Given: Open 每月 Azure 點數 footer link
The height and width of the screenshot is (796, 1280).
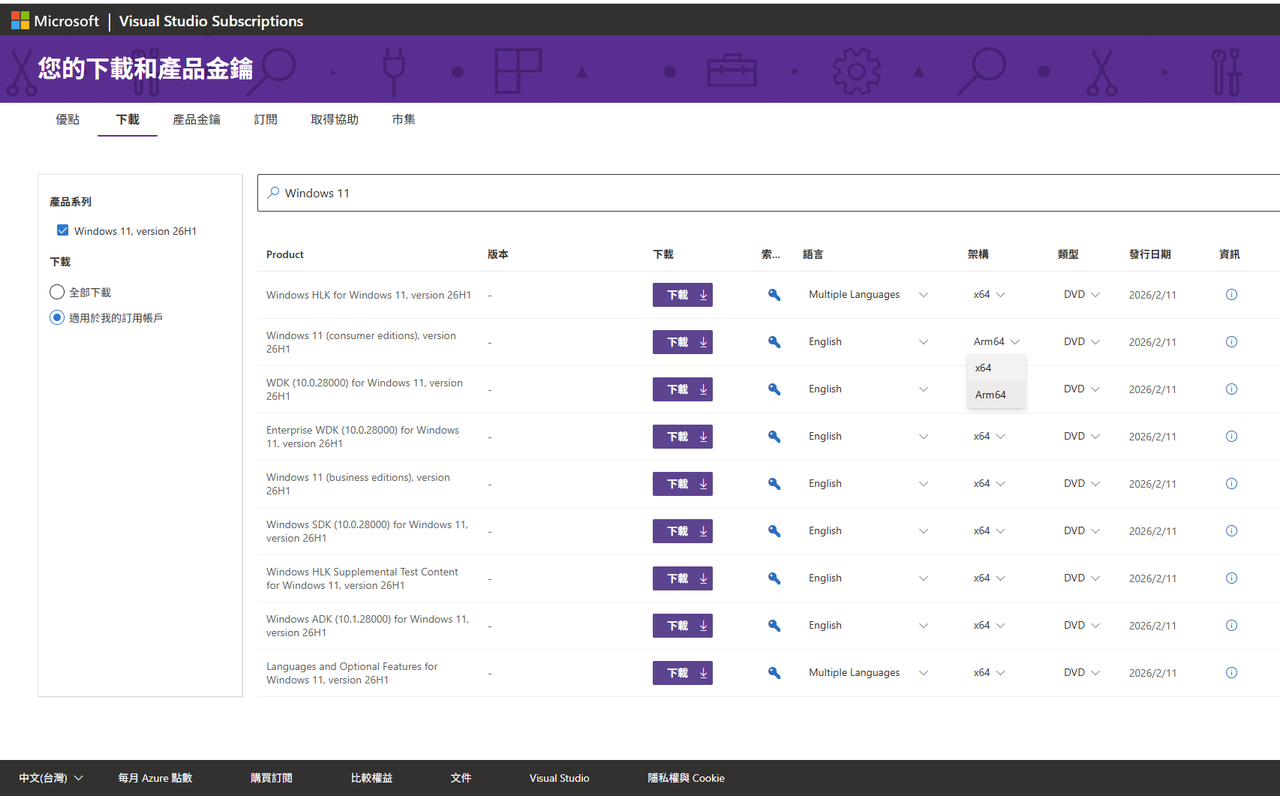Looking at the screenshot, I should [155, 778].
